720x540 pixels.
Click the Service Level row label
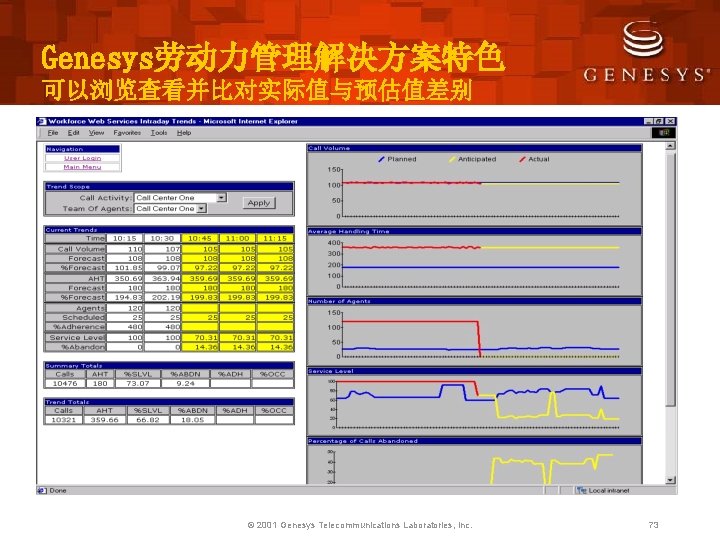pyautogui.click(x=76, y=338)
